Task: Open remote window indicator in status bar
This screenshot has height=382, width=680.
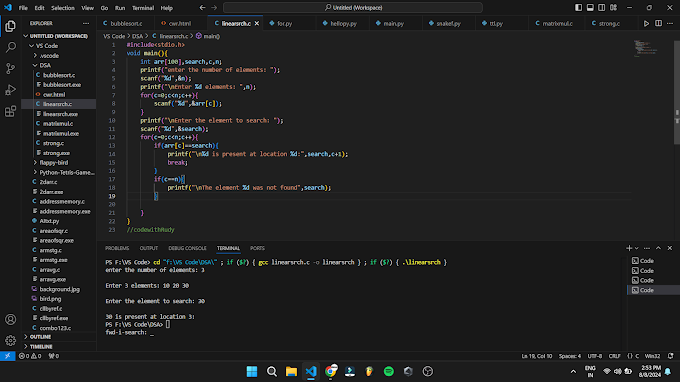Action: (7, 356)
